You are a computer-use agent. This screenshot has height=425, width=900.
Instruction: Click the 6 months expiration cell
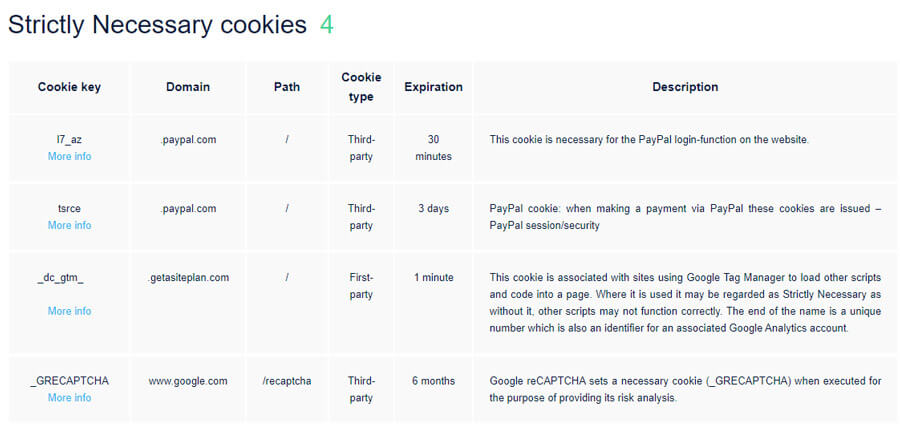click(433, 381)
